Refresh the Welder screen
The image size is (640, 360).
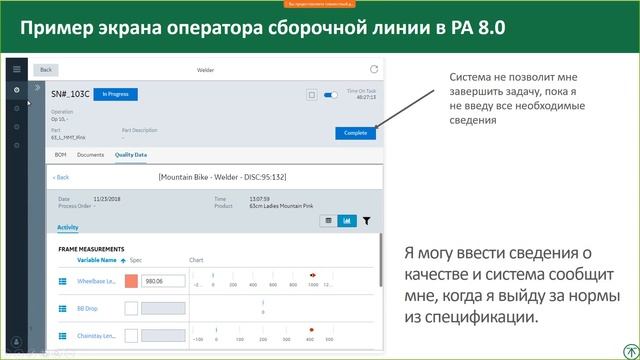click(374, 69)
